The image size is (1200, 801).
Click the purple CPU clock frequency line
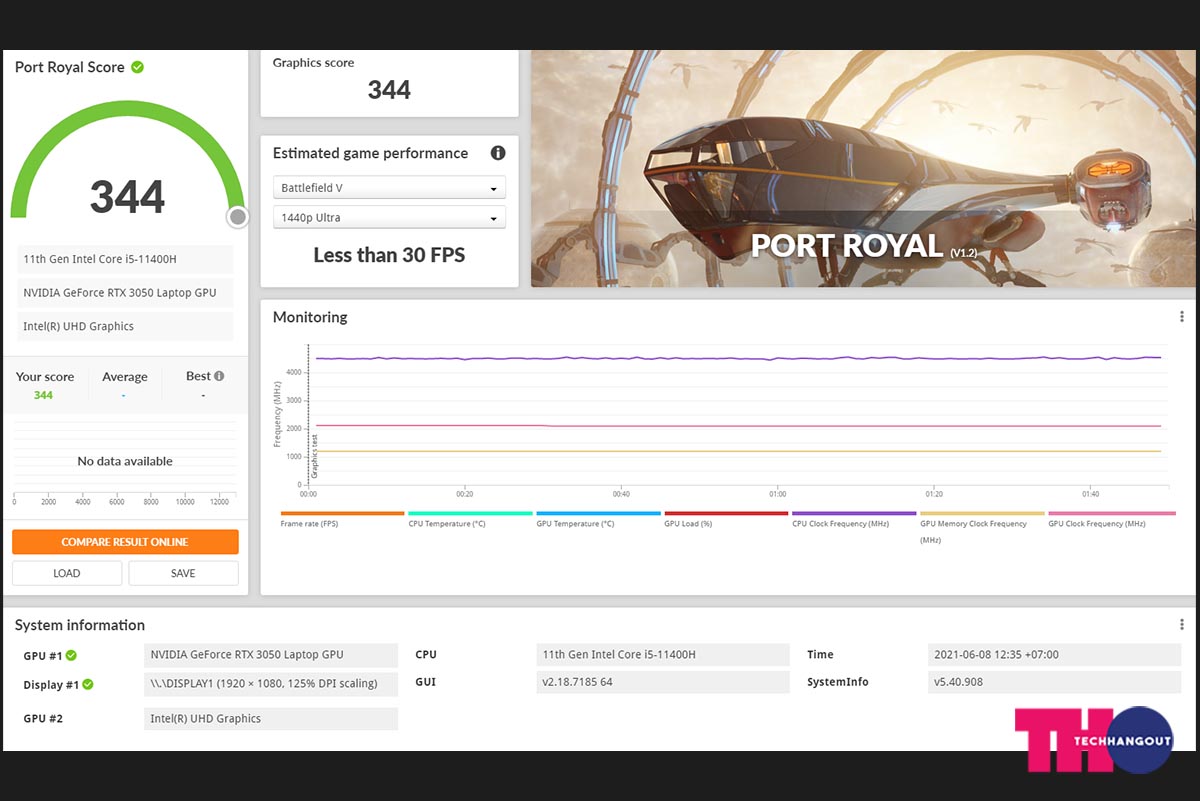coord(740,358)
